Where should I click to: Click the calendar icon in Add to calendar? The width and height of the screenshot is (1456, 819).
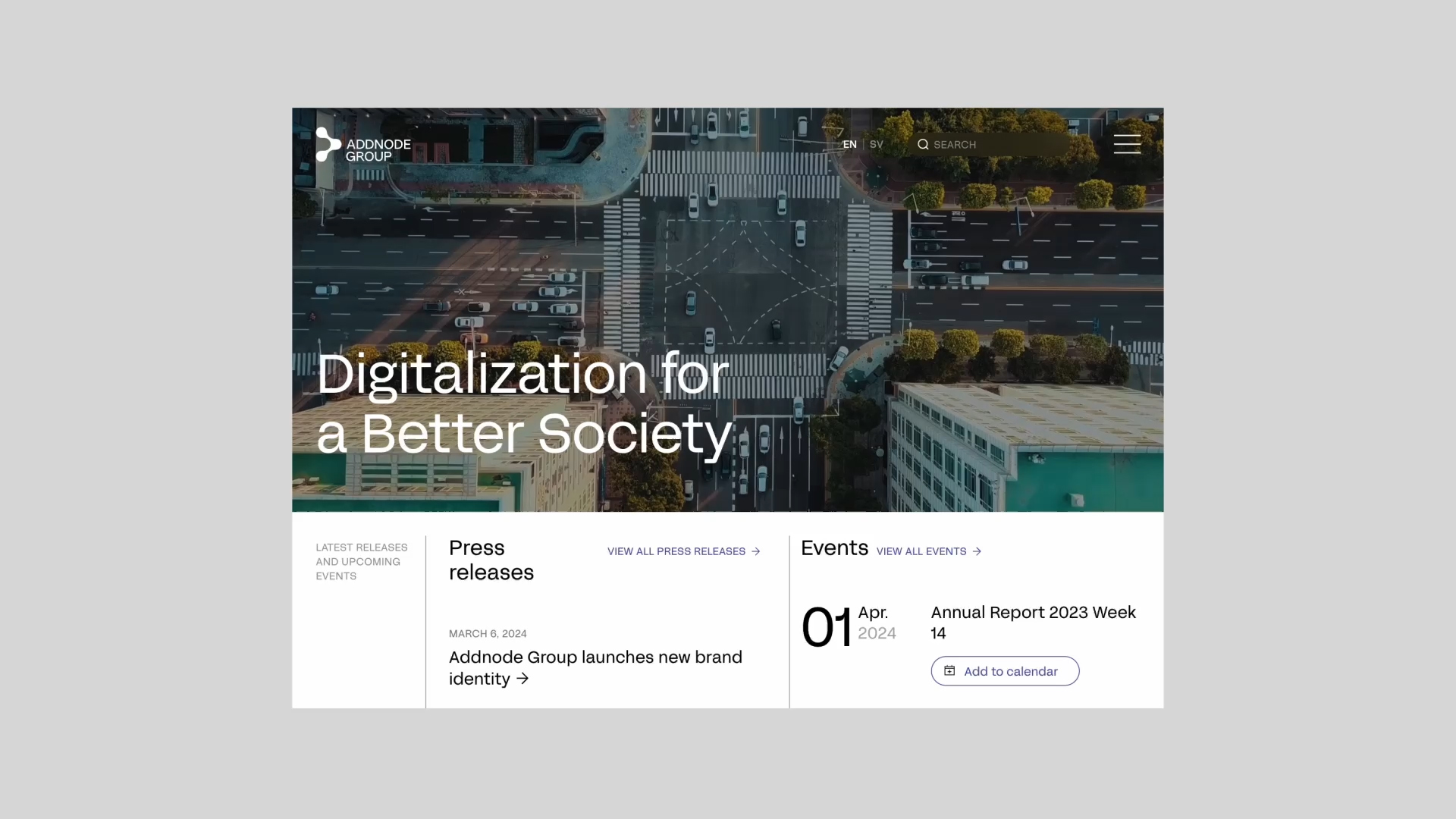(949, 670)
